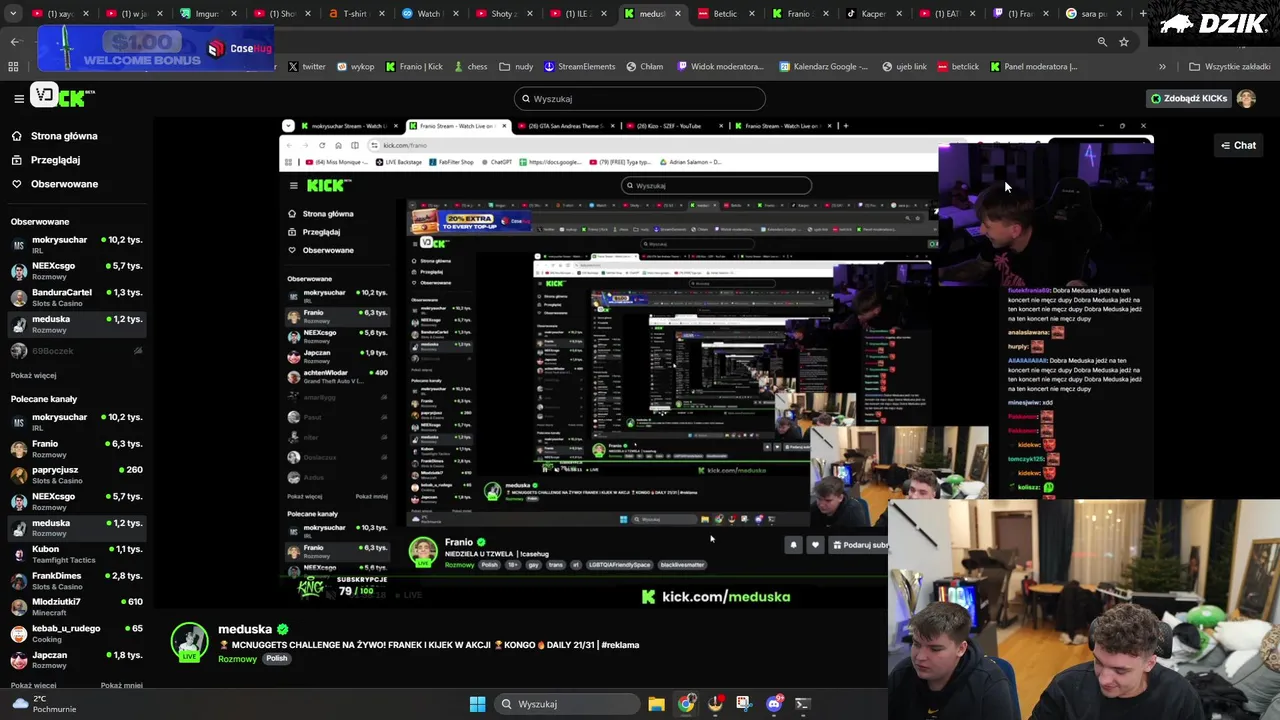1280x720 pixels.
Task: Open the weather widget showing Pochmurnie
Action: (x=43, y=704)
